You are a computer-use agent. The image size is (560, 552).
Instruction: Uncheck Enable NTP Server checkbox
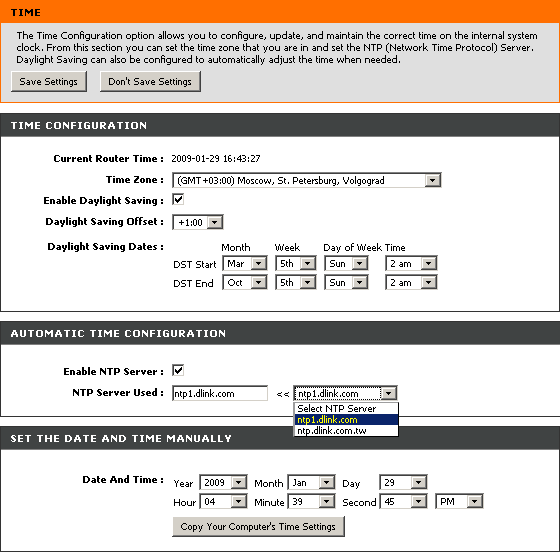[178, 370]
